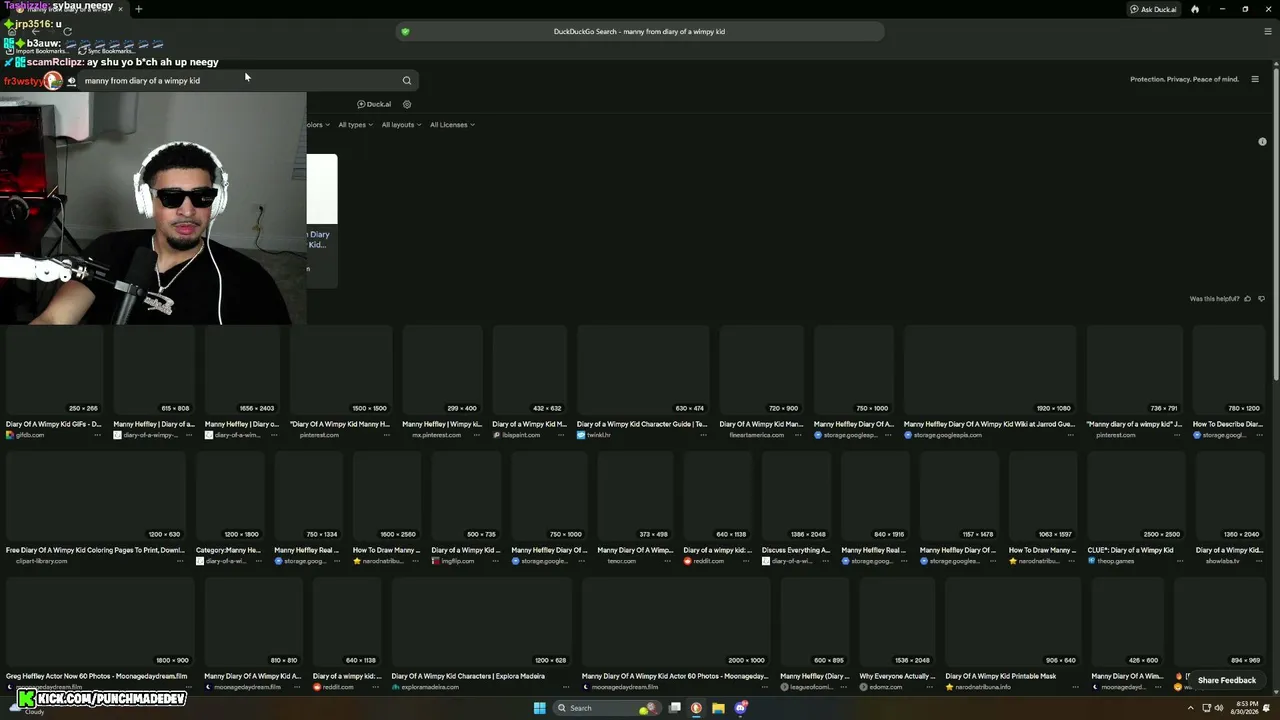Open File Explorer from the taskbar
Image resolution: width=1280 pixels, height=720 pixels.
[718, 708]
